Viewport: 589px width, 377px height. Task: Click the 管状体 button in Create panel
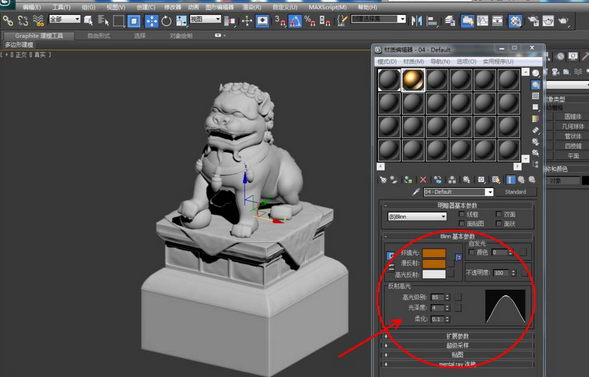[572, 136]
